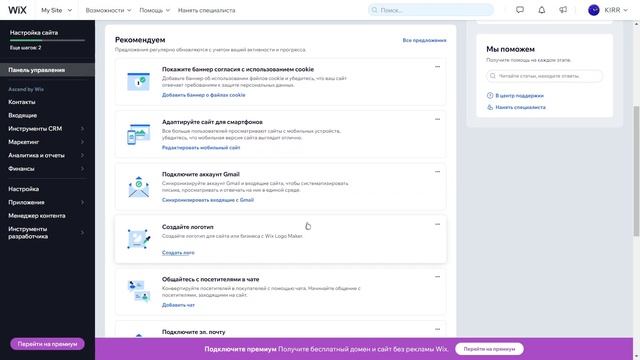This screenshot has width=640, height=360.
Task: Click the help center question icon
Action: coord(490,96)
